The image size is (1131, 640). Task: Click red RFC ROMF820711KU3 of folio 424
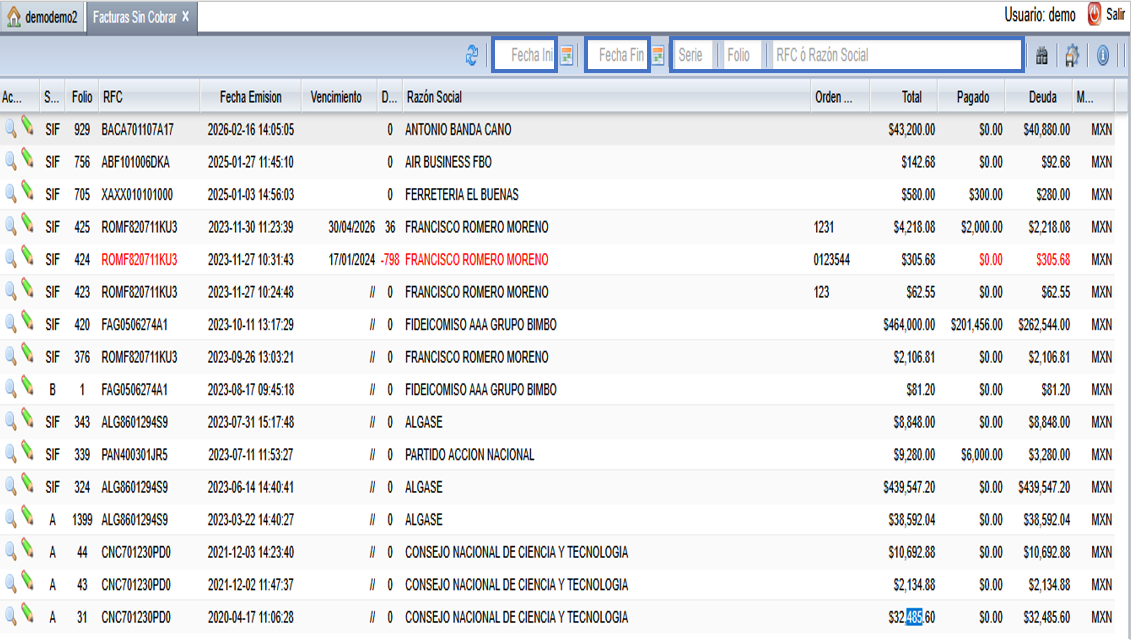139,260
